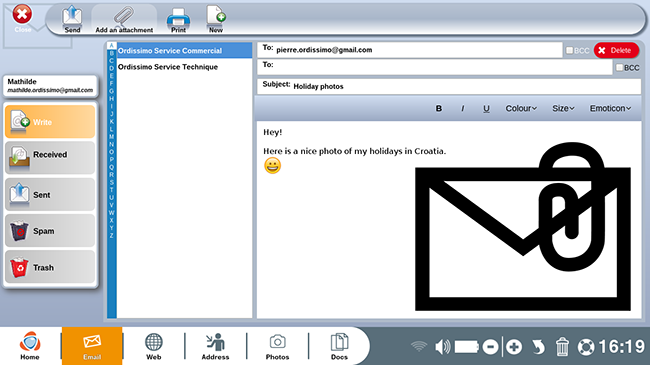Open the Trash folder
Screen dimensions: 650x365
(x=50, y=267)
